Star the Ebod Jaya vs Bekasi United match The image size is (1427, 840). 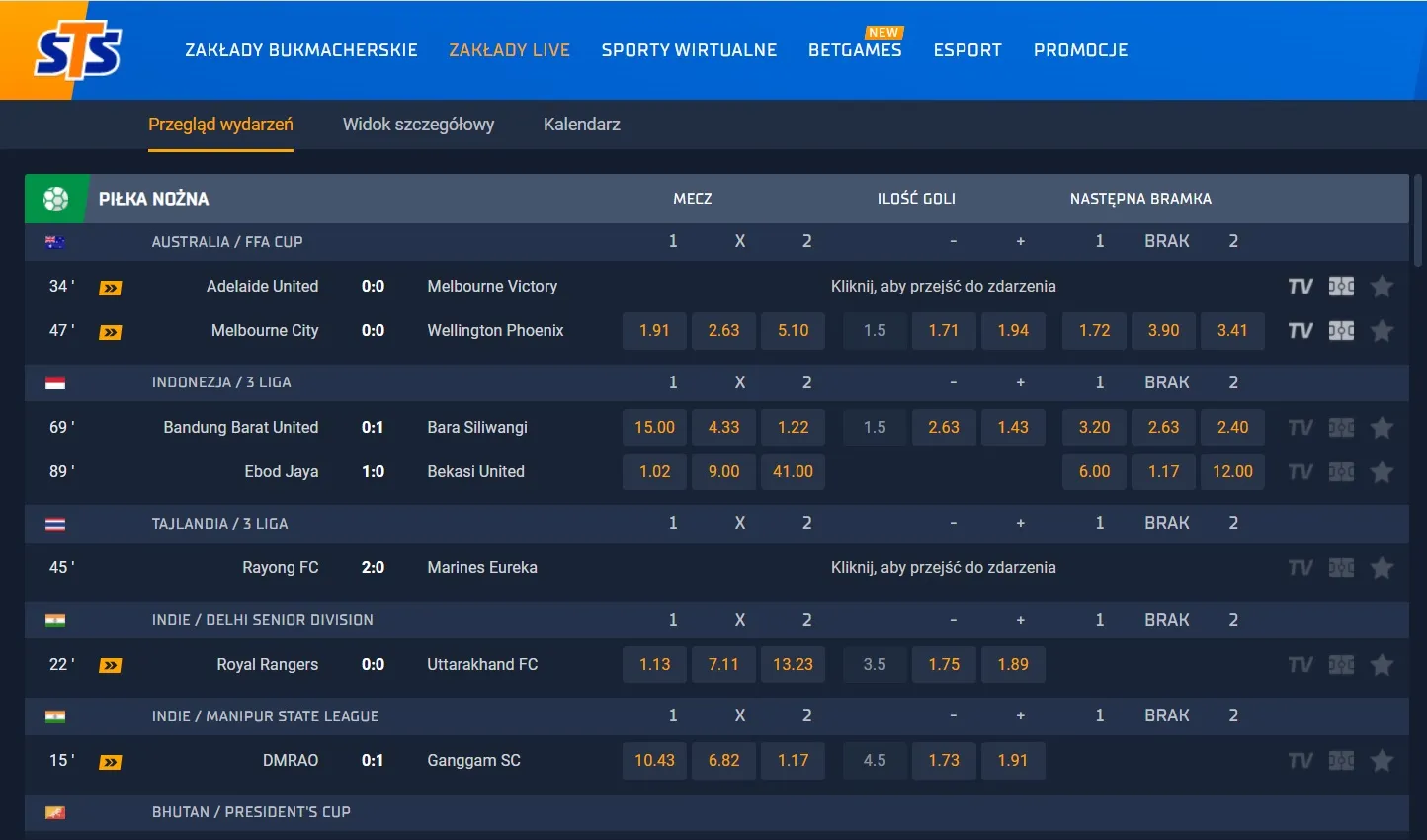(x=1382, y=471)
